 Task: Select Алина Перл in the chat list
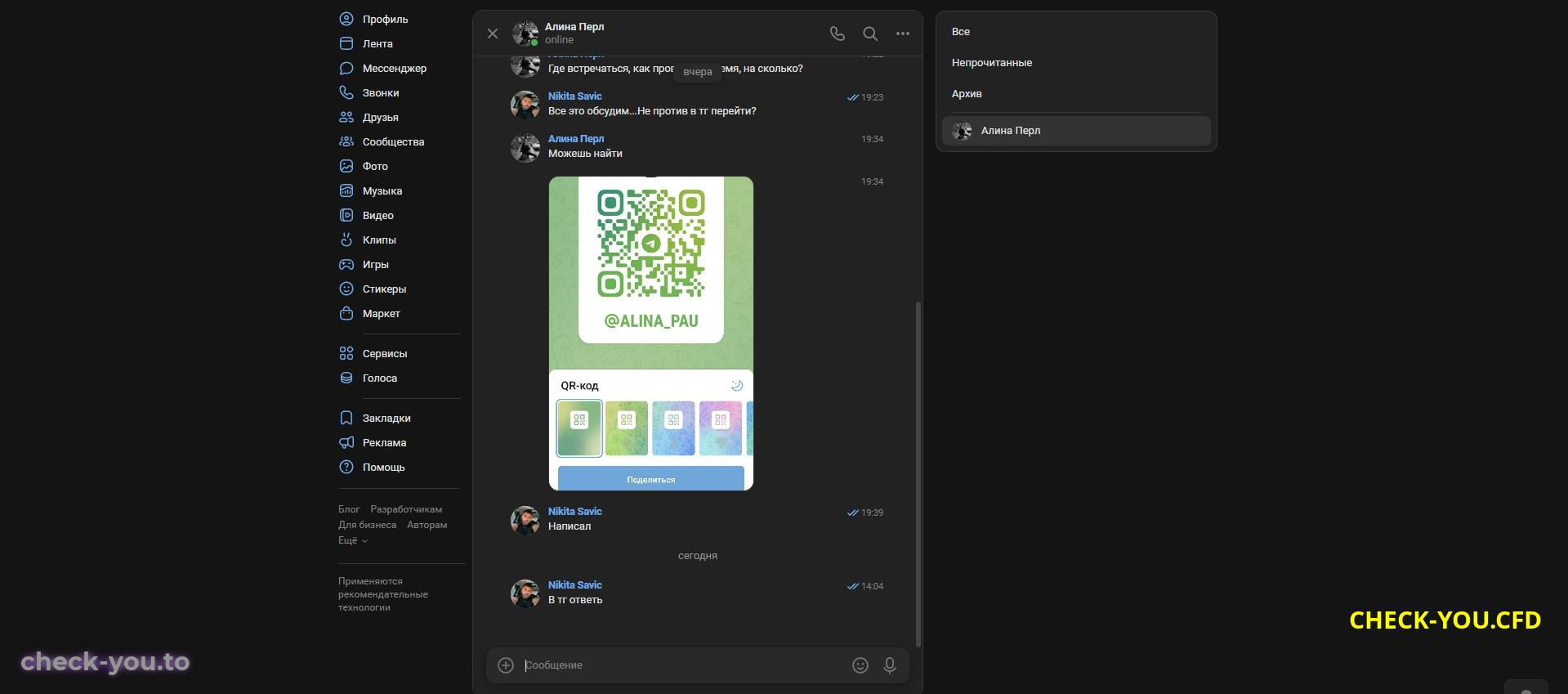coord(1076,131)
